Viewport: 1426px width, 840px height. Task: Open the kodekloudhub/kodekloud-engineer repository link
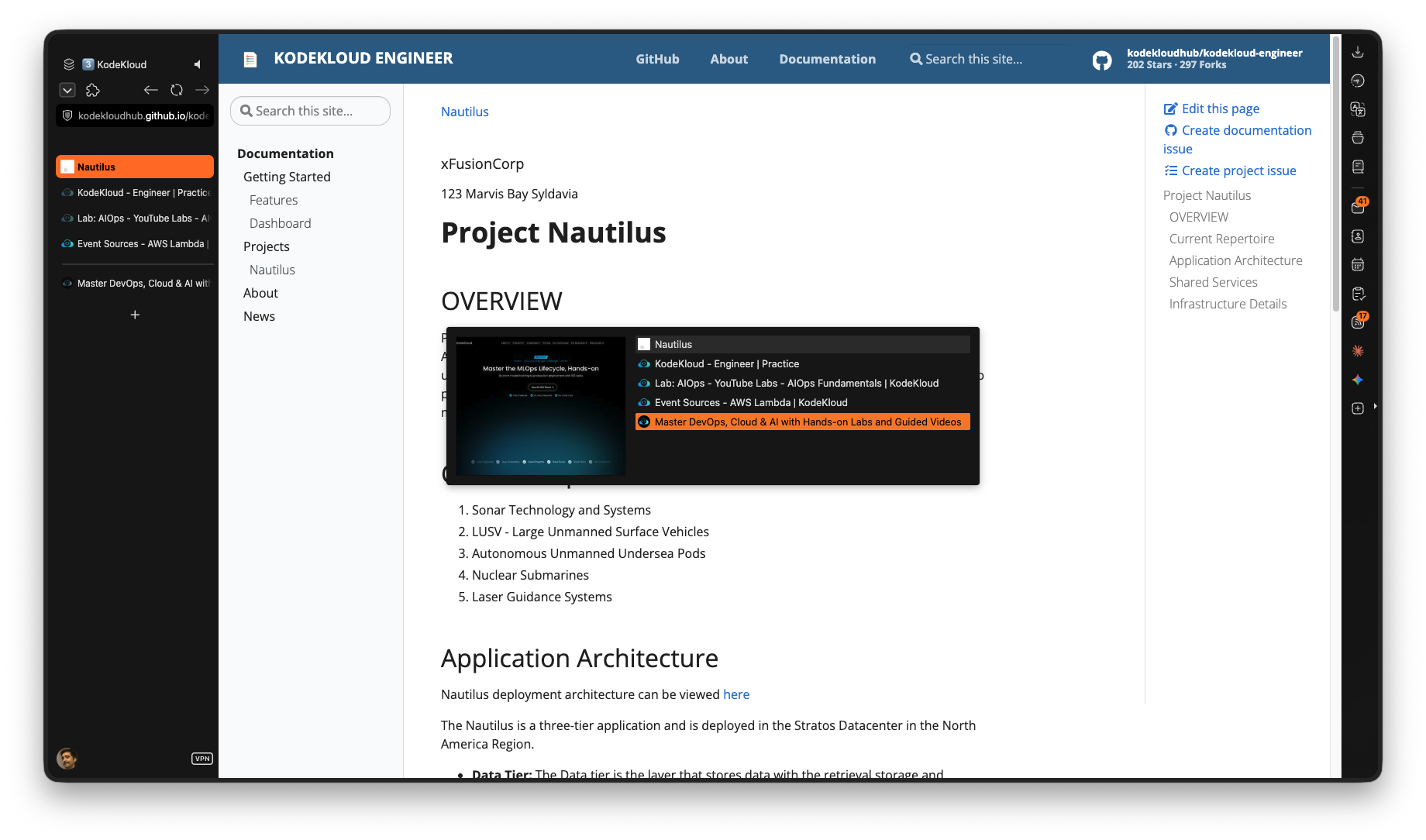click(x=1214, y=53)
